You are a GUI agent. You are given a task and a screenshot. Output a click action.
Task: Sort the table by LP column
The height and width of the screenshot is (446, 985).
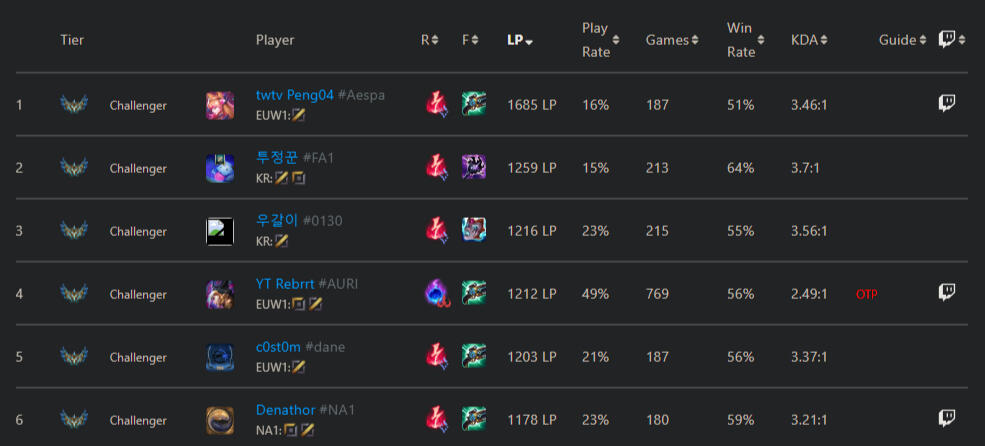[519, 40]
